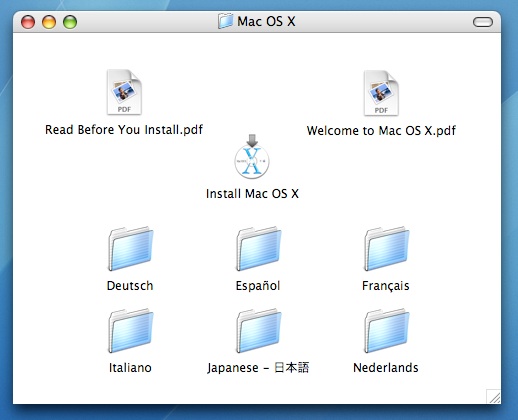Open the Welcome to Mac OS X PDF icon
Screen dimensions: 518x420
pyautogui.click(x=381, y=93)
